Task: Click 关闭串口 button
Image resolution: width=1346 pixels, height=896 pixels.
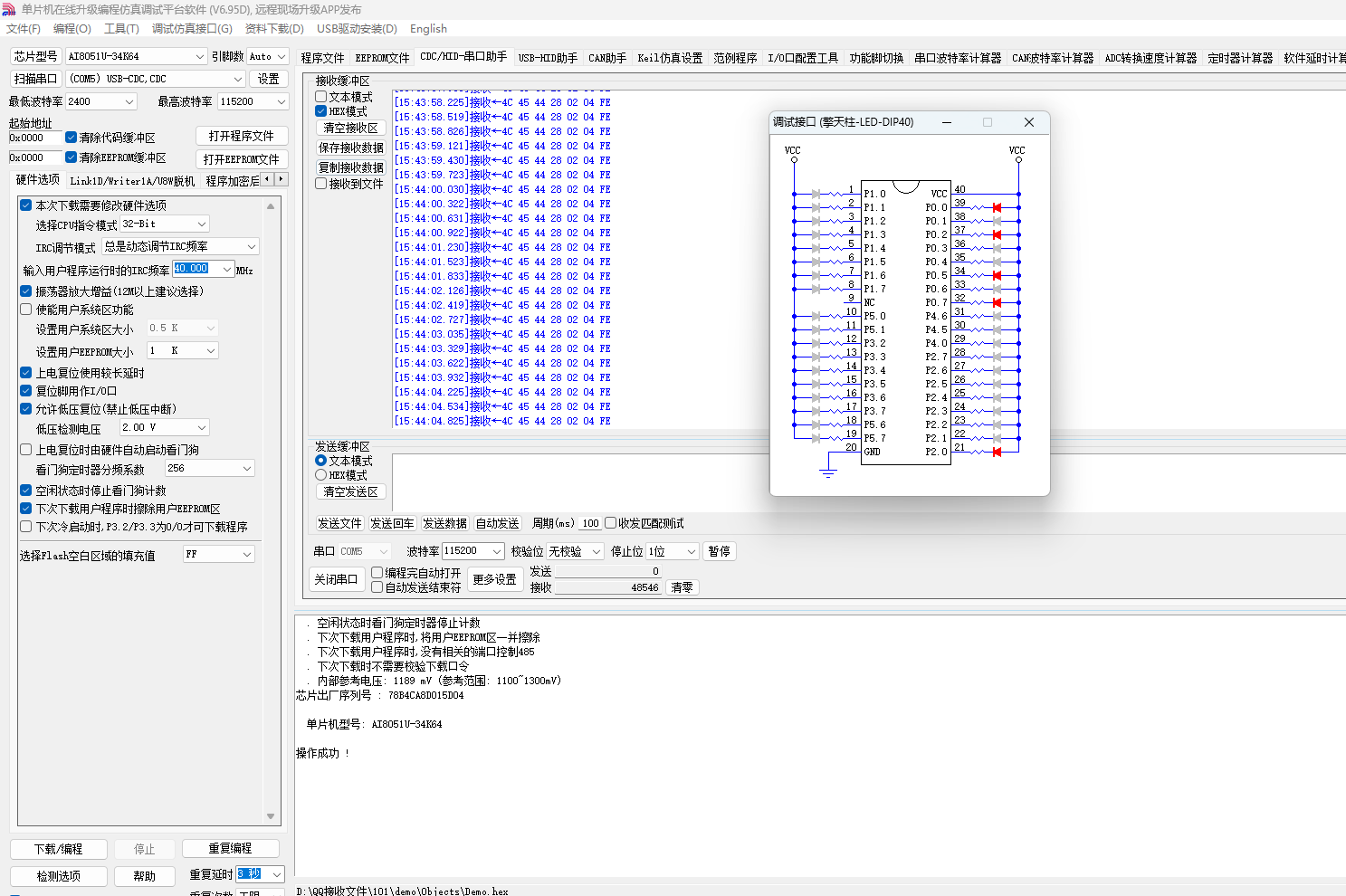Action: pyautogui.click(x=336, y=579)
